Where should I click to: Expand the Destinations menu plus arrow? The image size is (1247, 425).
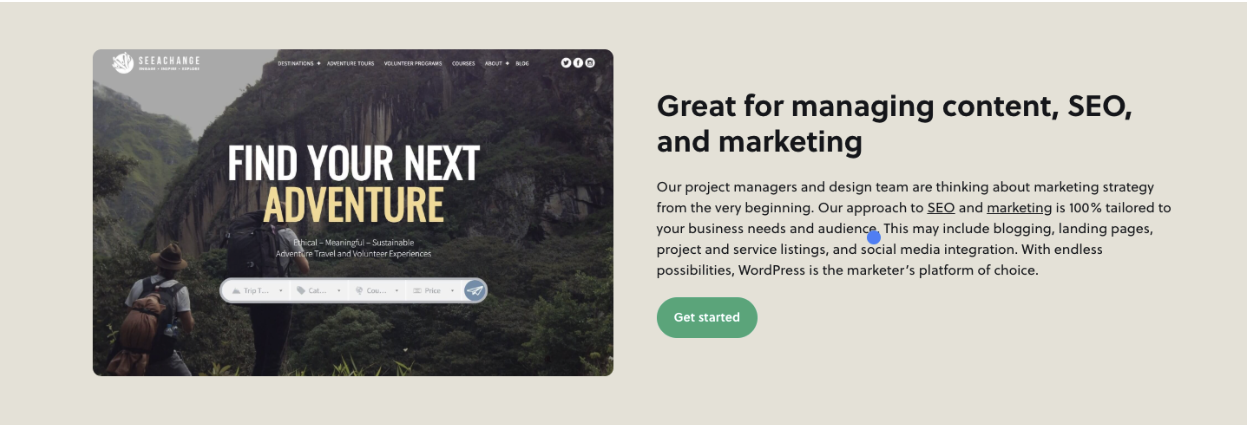point(319,63)
